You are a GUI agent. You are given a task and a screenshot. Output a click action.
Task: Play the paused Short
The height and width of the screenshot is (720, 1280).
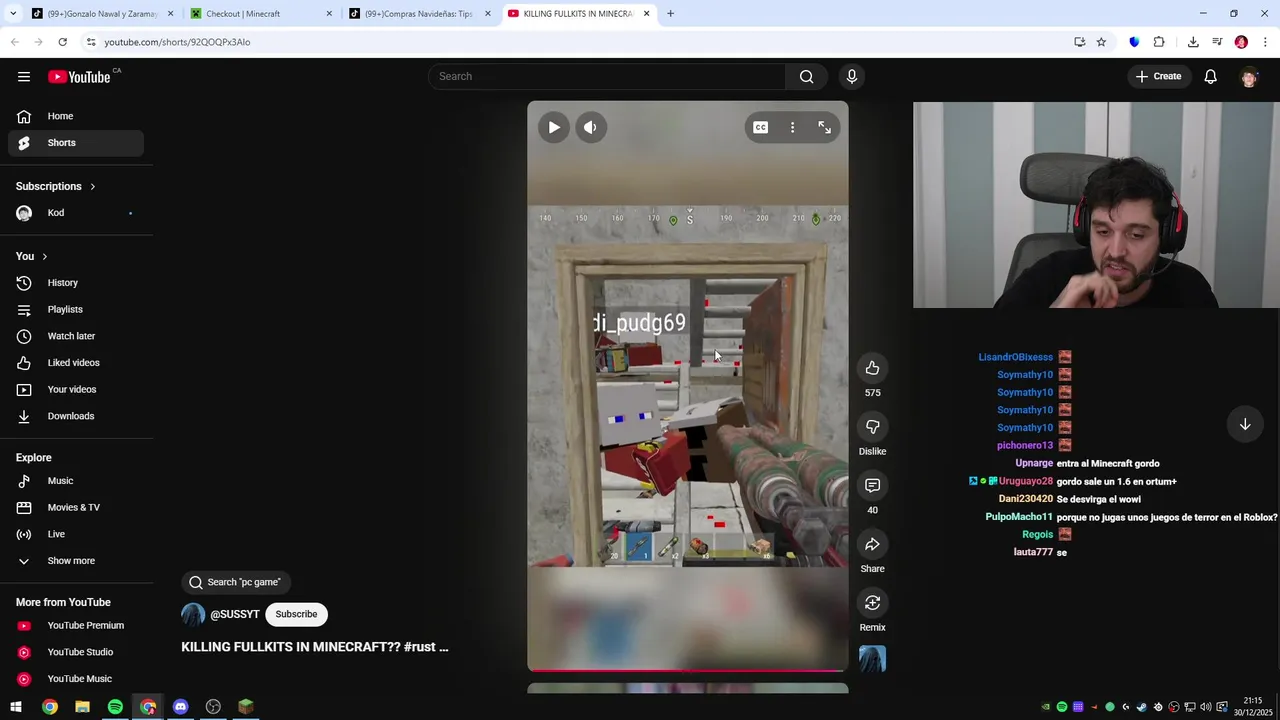pos(554,127)
